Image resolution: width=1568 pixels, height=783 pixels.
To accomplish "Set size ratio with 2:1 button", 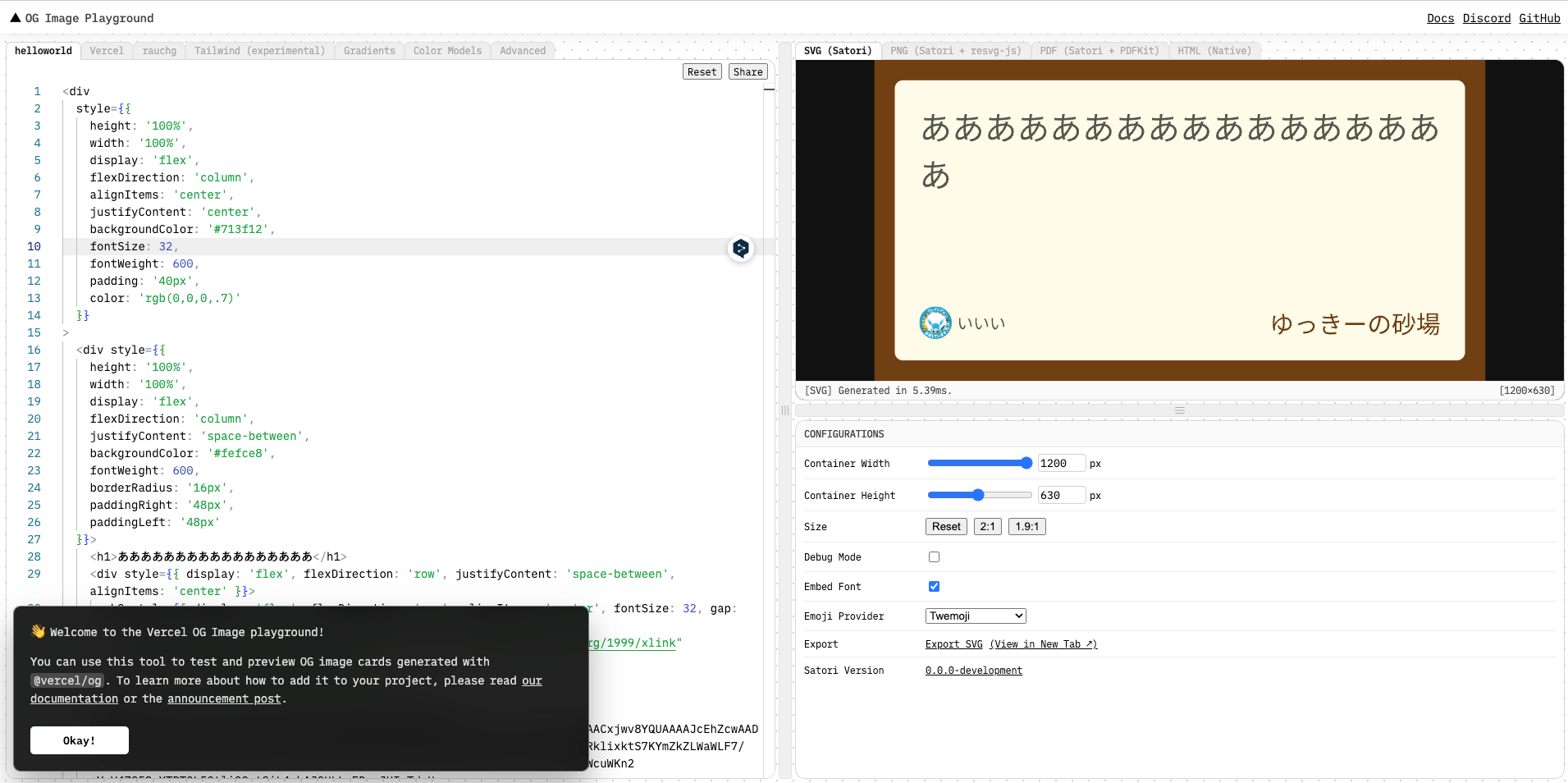I will 987,527.
